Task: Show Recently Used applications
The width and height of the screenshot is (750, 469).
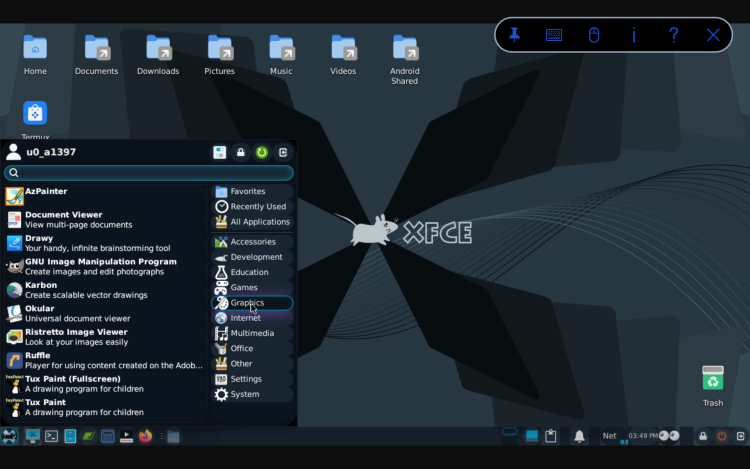Action: [x=252, y=207]
